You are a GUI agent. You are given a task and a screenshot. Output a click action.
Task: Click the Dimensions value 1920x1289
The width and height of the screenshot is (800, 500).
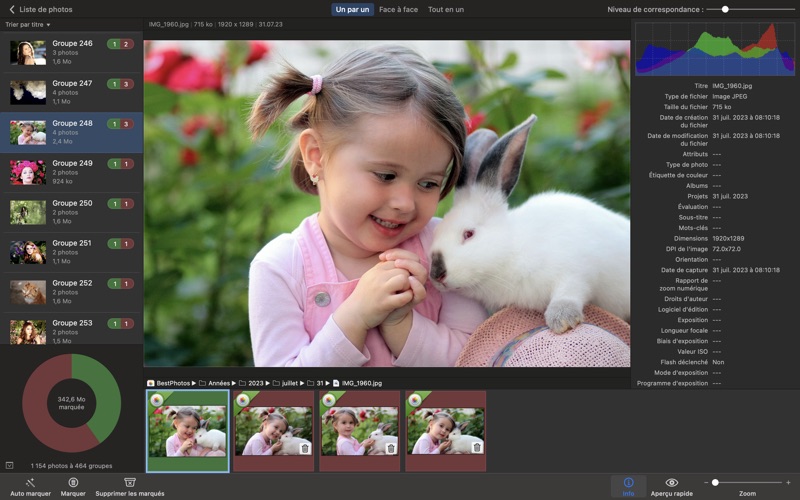pyautogui.click(x=730, y=238)
